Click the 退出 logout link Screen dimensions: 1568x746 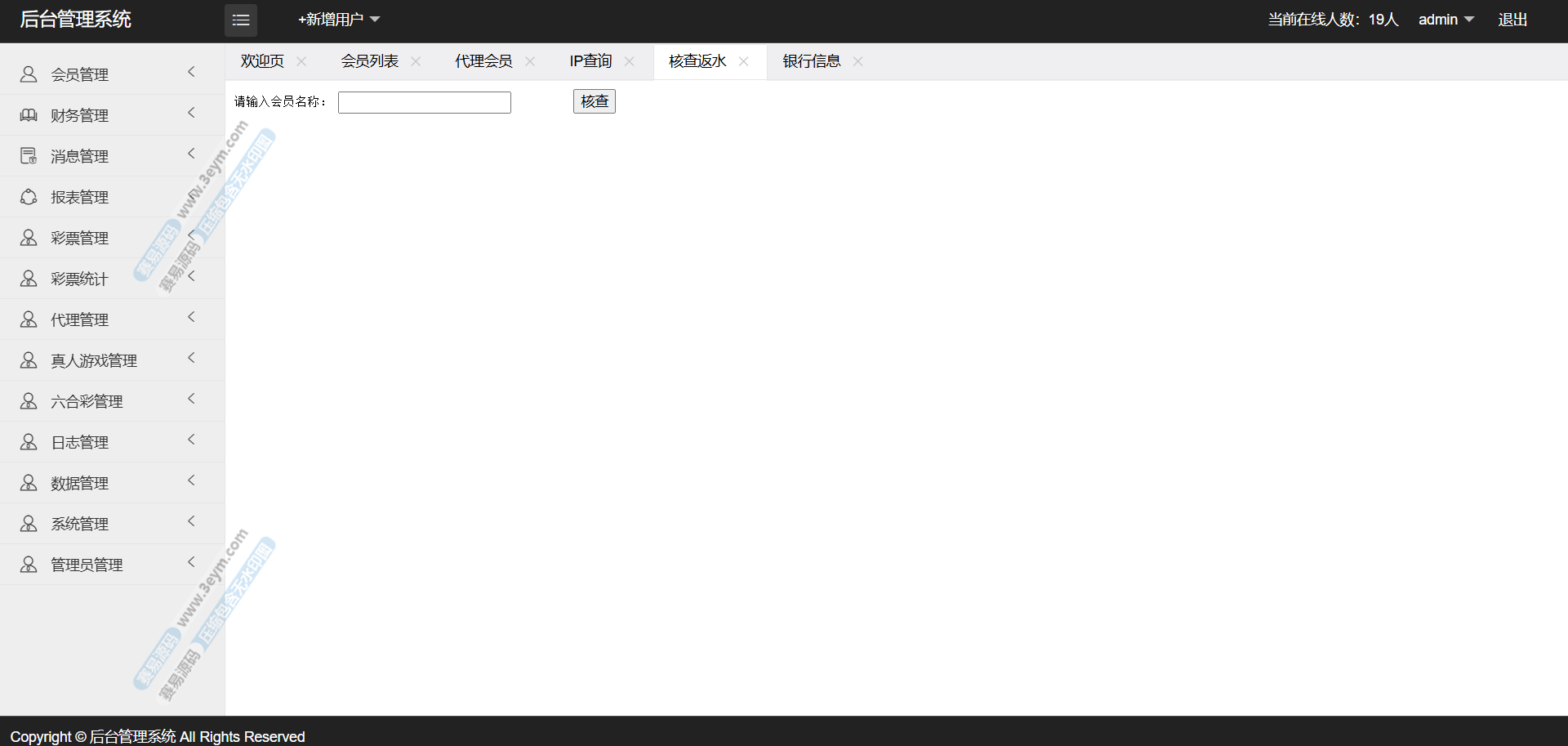click(x=1512, y=20)
